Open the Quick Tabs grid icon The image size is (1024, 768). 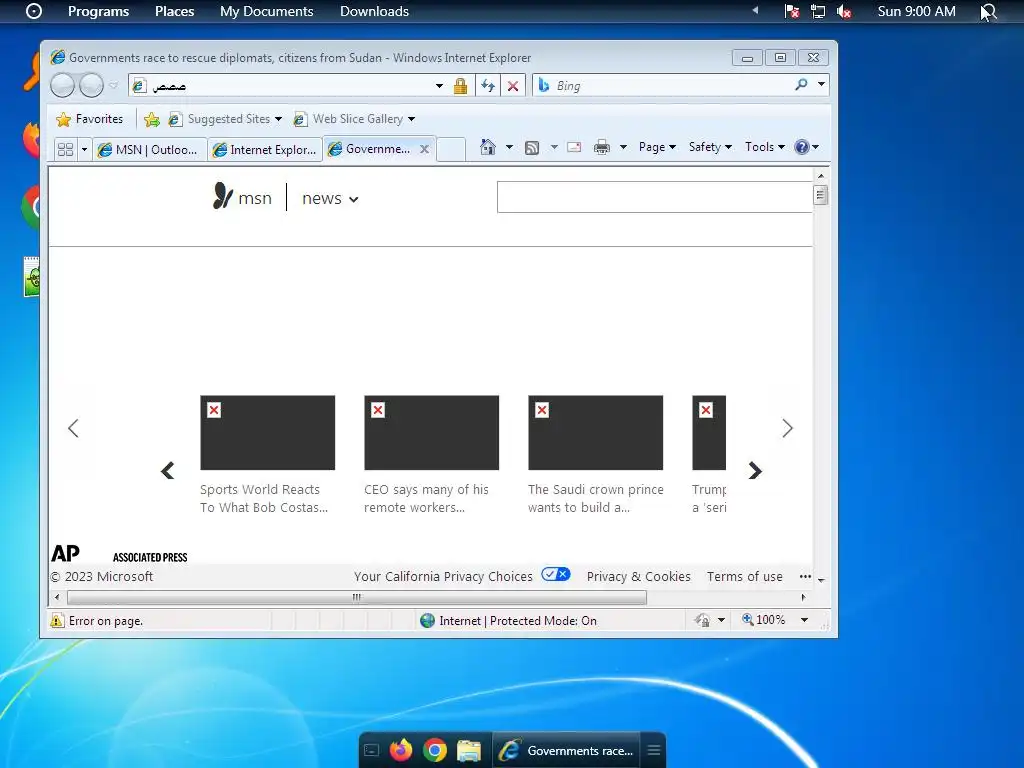click(x=65, y=150)
